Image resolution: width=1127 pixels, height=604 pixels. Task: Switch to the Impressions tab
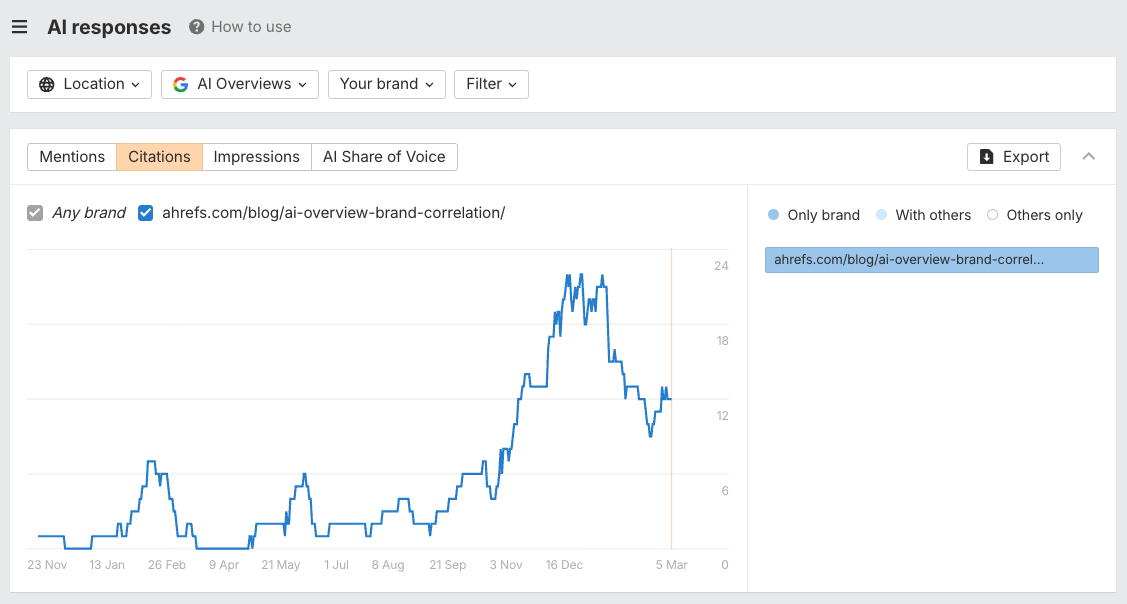coord(256,157)
